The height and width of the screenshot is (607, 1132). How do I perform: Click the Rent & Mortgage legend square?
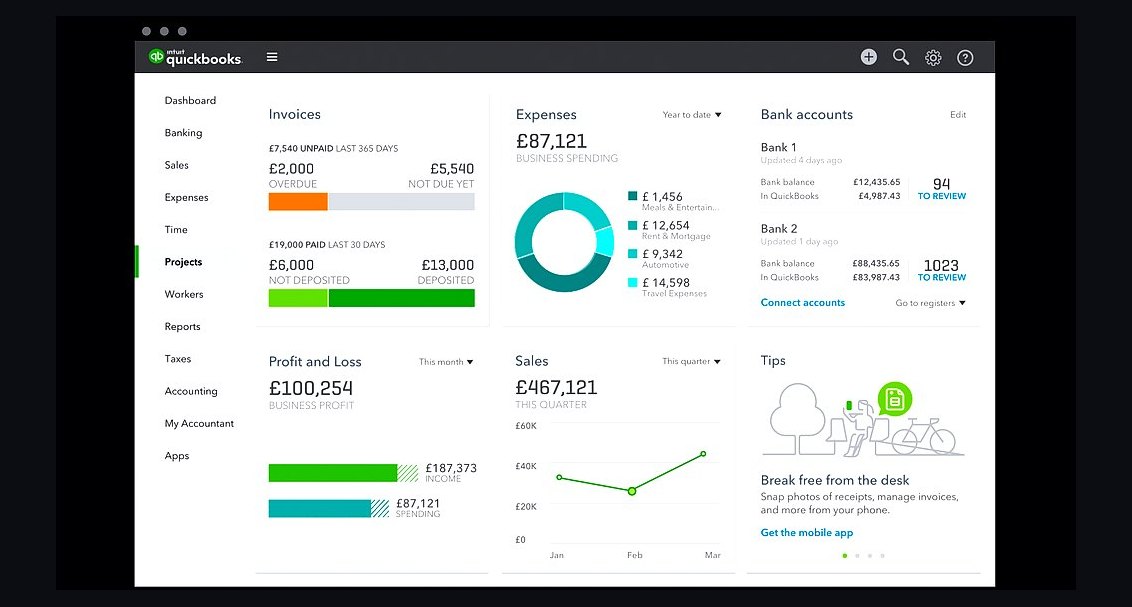tap(632, 225)
